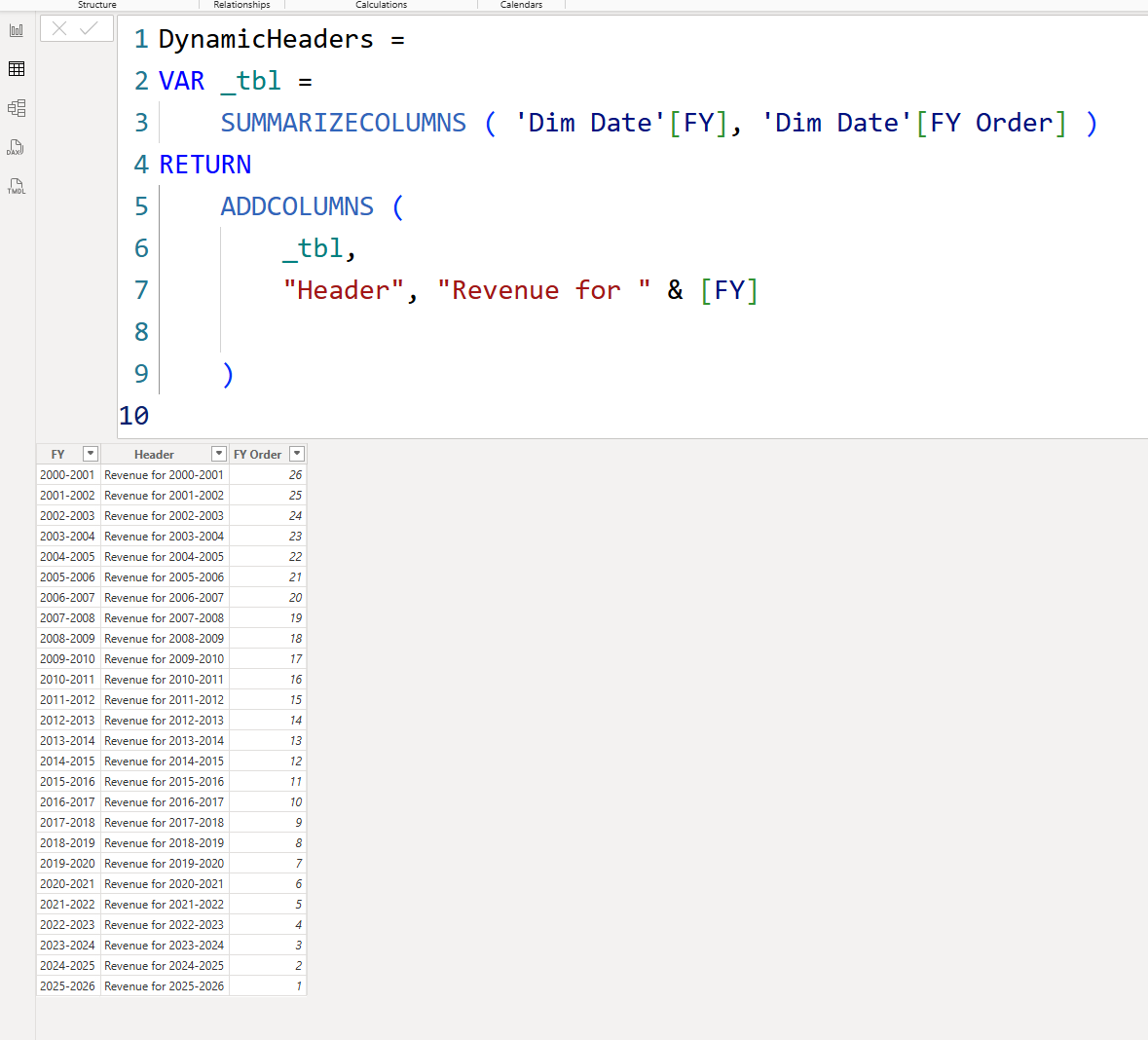The width and height of the screenshot is (1148, 1040).
Task: Open the Calendars ribbon group label
Action: [521, 5]
